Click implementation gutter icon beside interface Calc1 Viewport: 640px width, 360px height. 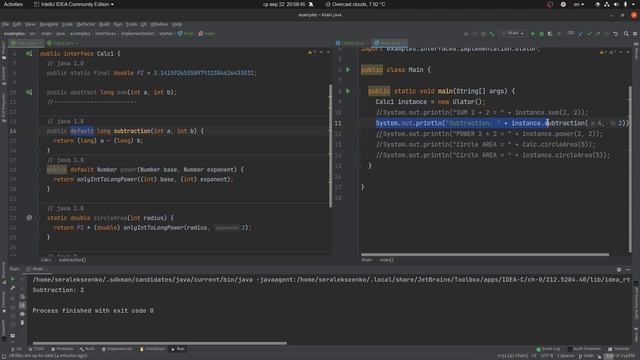tap(29, 53)
